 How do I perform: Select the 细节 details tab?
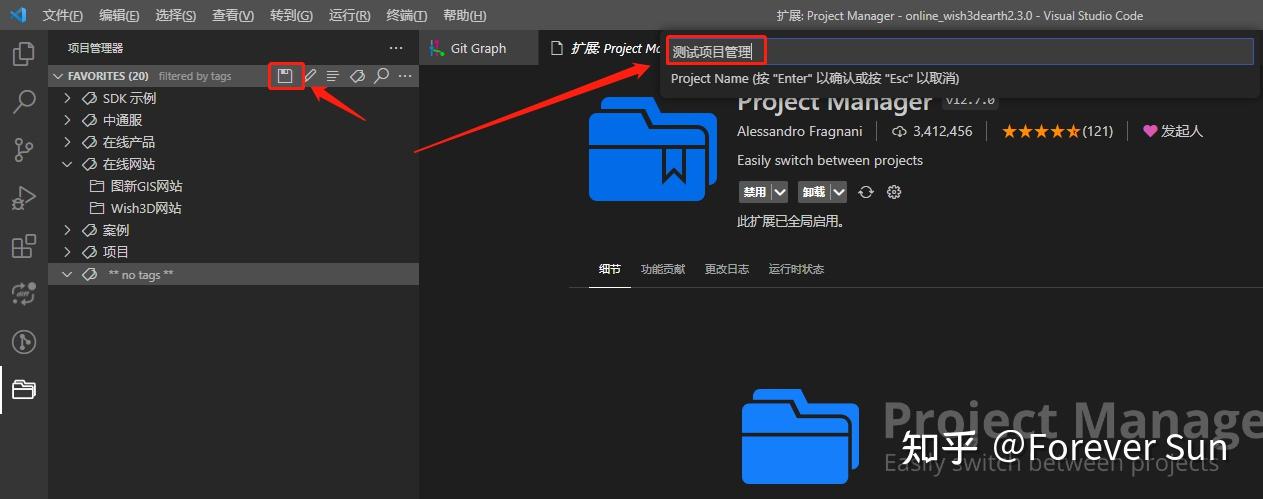(610, 269)
